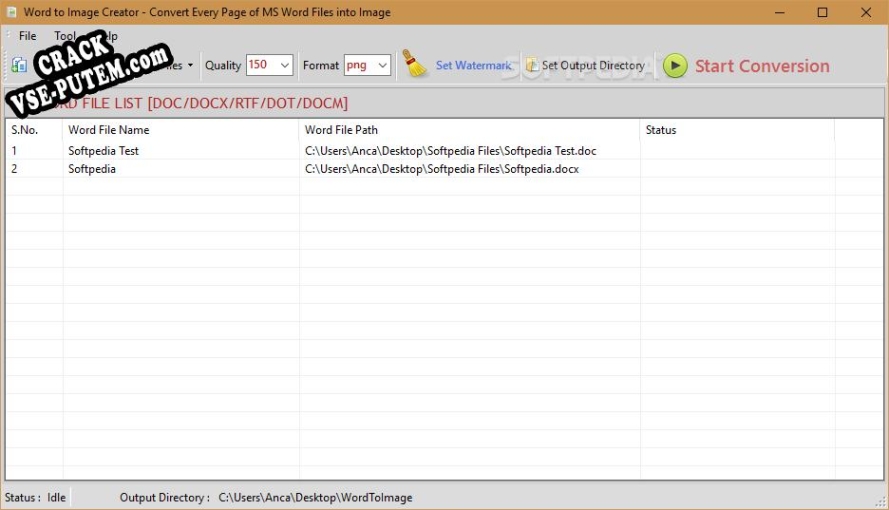Select the Softpedia Test file name
The width and height of the screenshot is (889, 510).
coord(103,151)
